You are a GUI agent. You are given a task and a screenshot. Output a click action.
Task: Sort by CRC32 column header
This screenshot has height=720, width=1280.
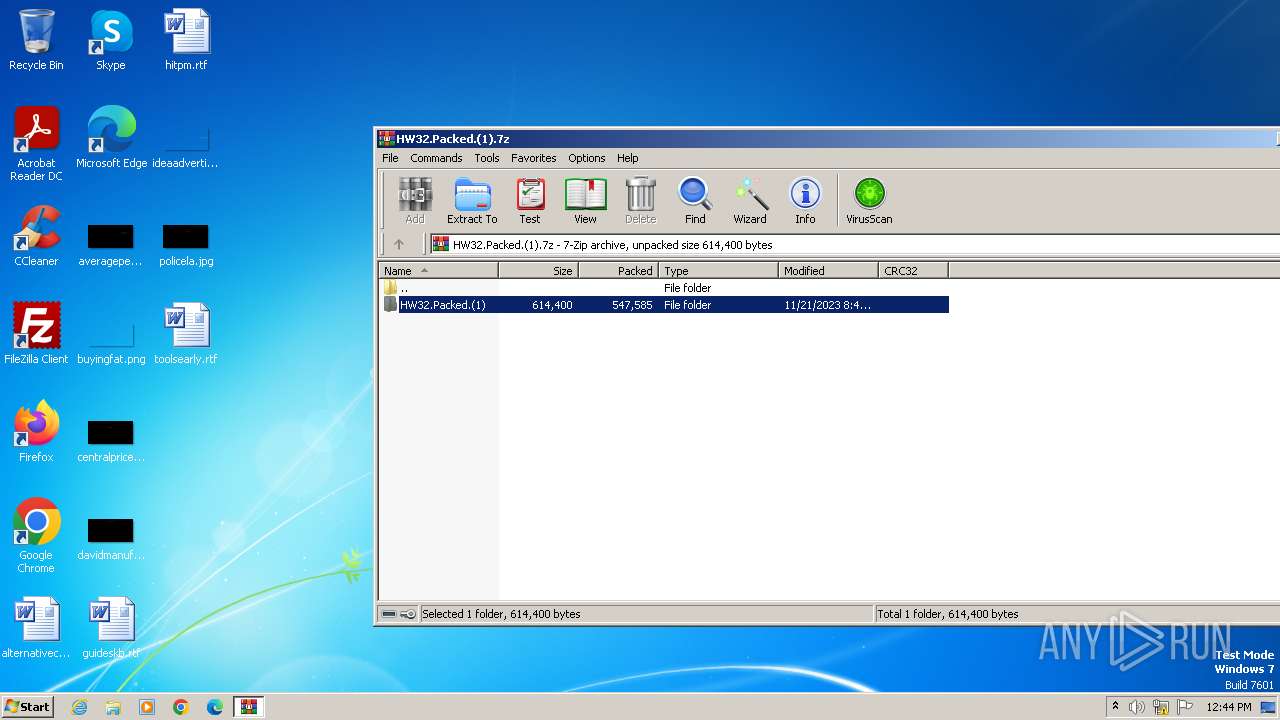(x=913, y=271)
